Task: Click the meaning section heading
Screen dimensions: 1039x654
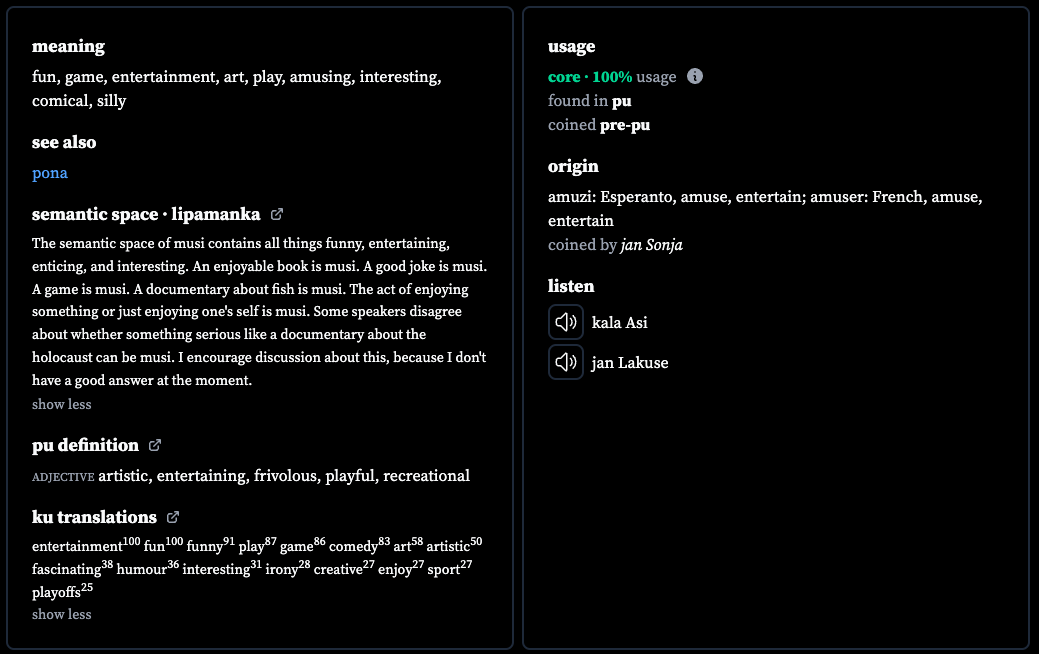Action: tap(68, 46)
